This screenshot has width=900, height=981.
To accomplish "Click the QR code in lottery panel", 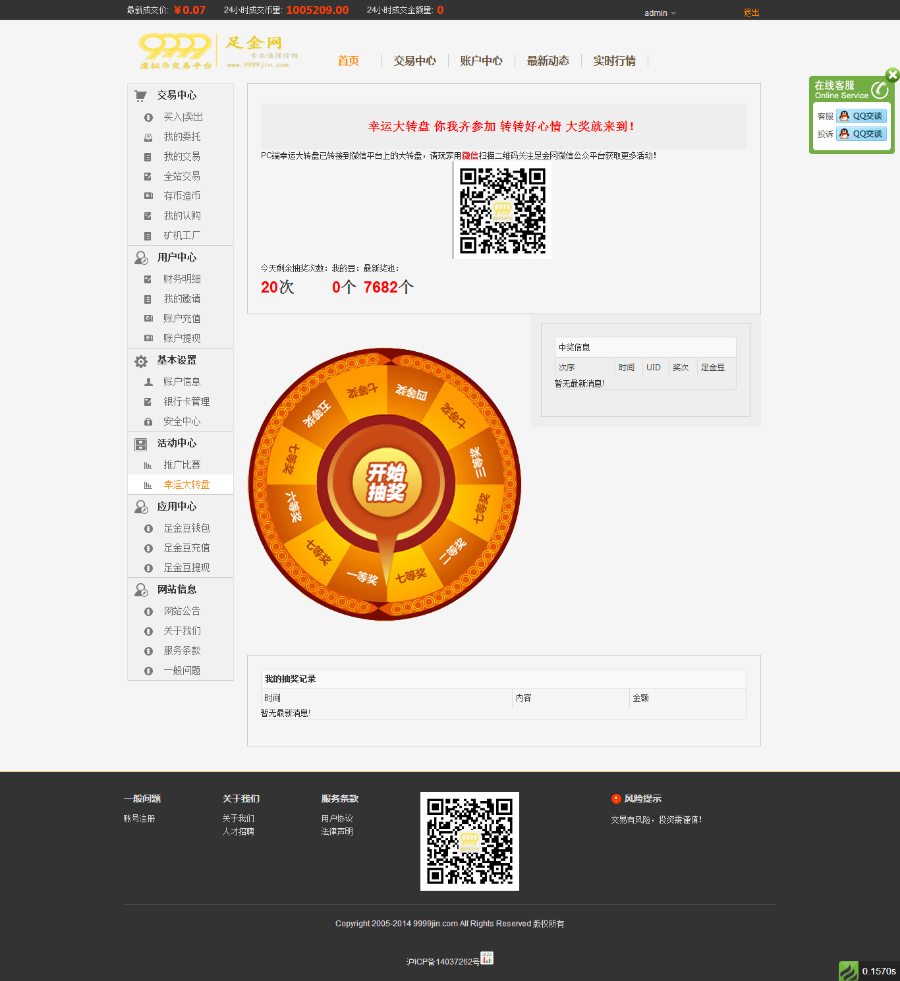I will [x=502, y=210].
